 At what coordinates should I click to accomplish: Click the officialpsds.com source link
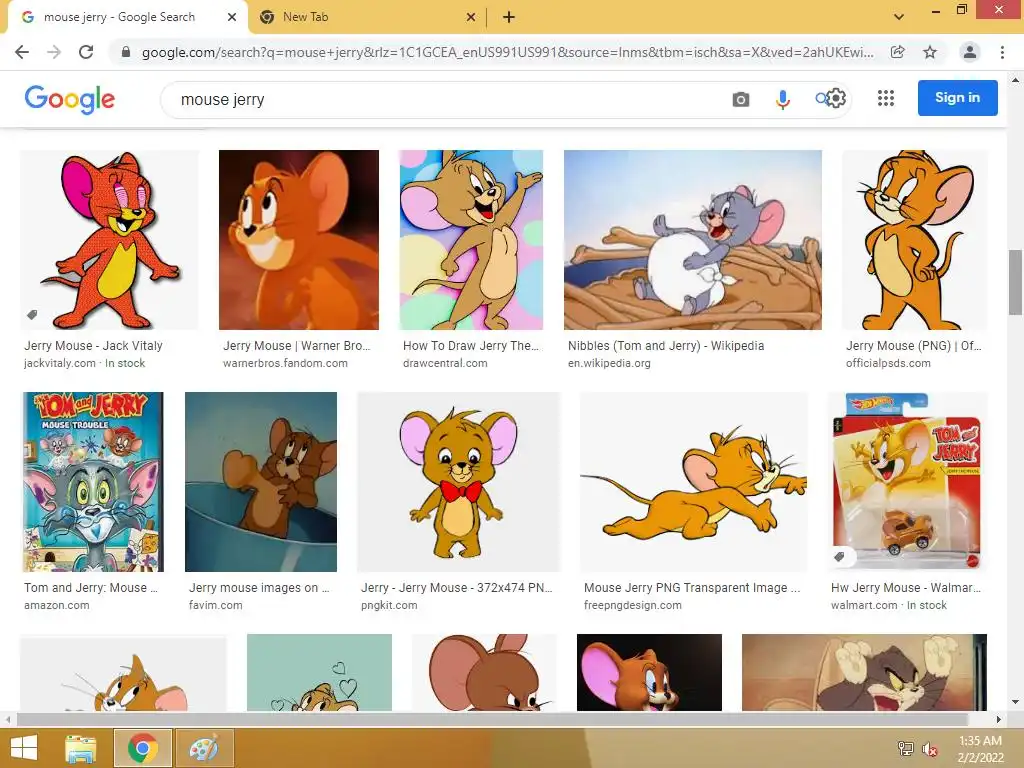click(x=888, y=363)
